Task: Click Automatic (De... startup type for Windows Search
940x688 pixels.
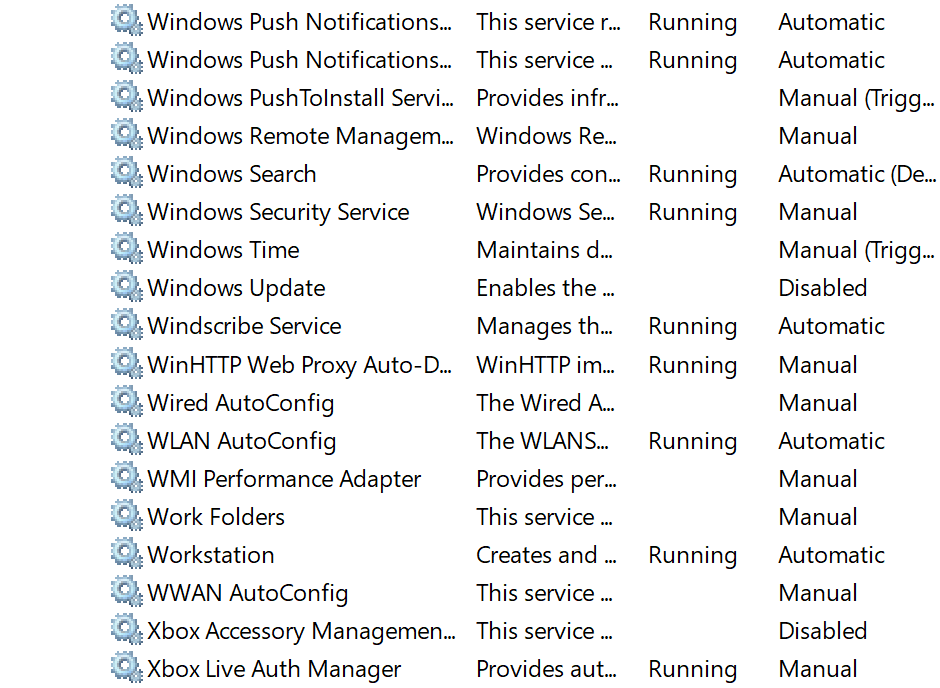Action: (x=857, y=174)
